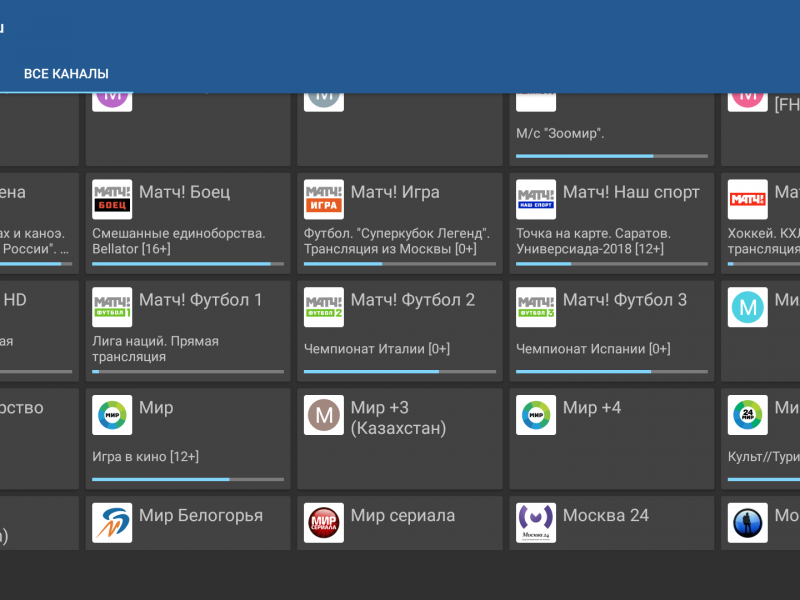Click the blue silhouette channel logo in bottom row
800x600 pixels.
pyautogui.click(x=747, y=523)
